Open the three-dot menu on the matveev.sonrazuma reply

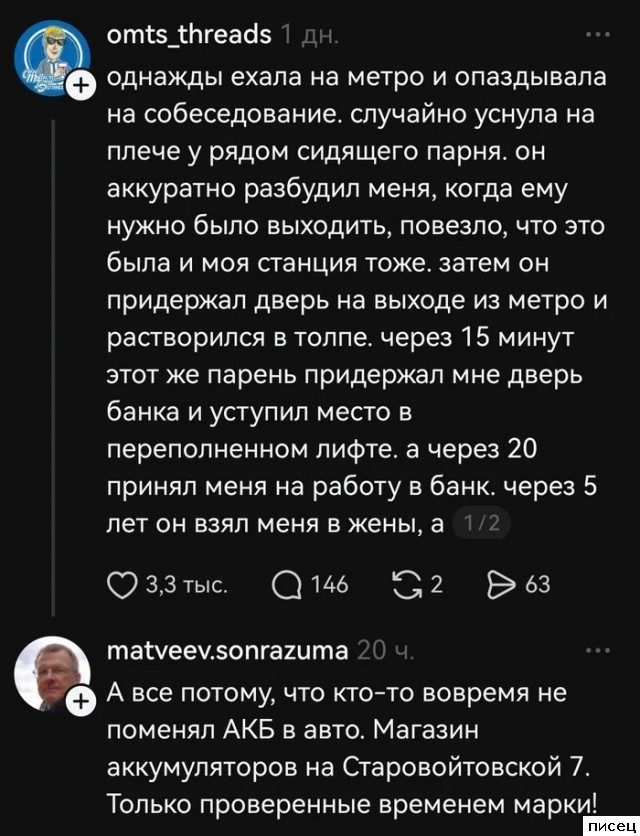(600, 649)
